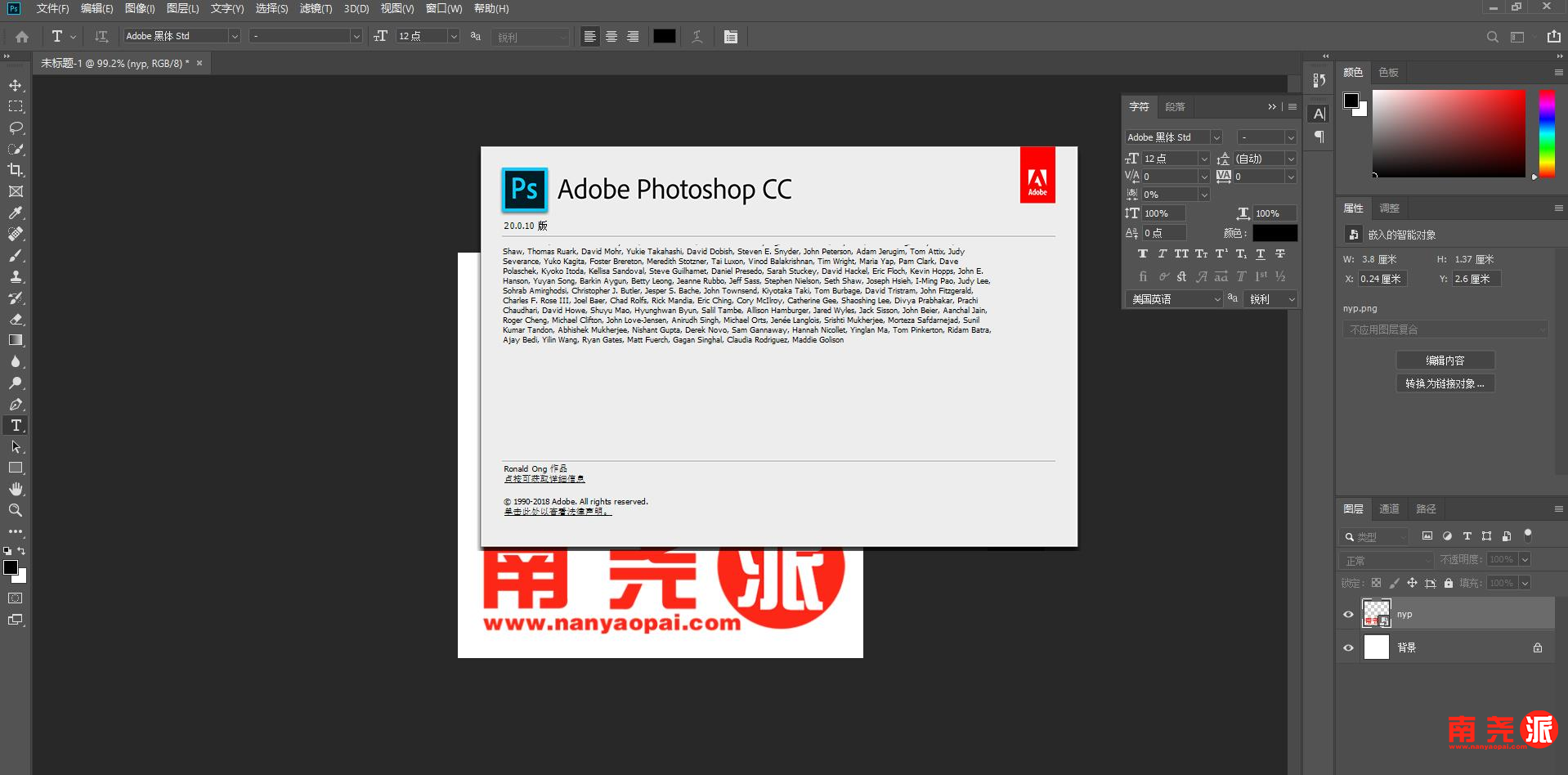Select the Crop tool
Screen dimensions: 1568x775
(x=16, y=170)
